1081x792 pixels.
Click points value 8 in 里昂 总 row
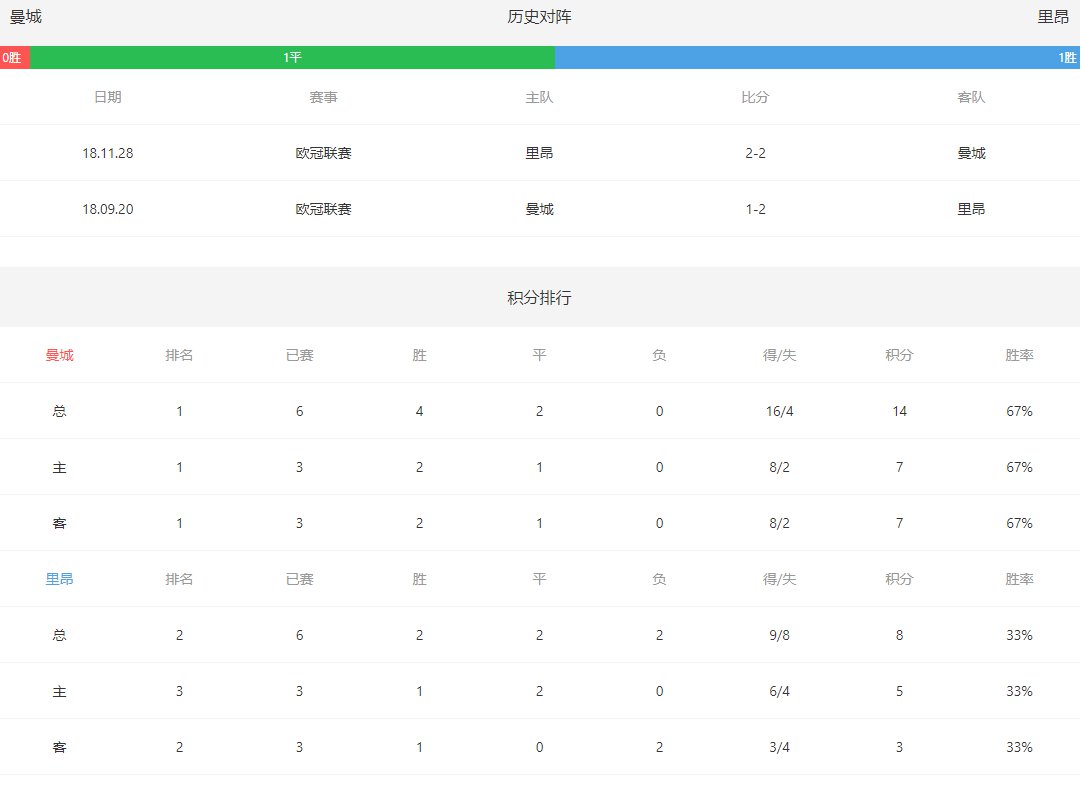[x=899, y=636]
